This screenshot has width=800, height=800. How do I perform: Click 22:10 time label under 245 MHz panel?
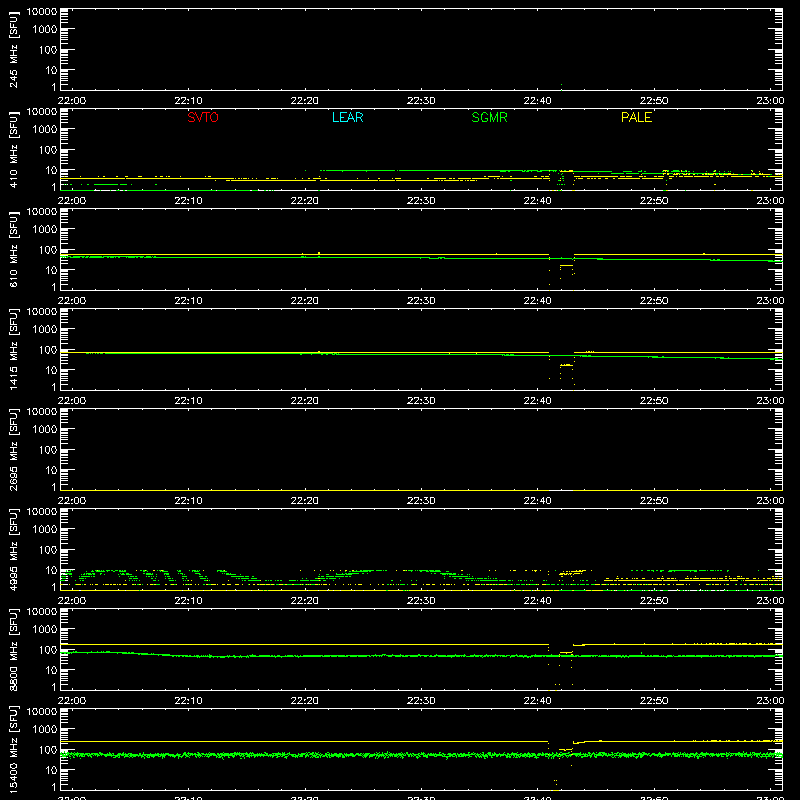(x=188, y=101)
